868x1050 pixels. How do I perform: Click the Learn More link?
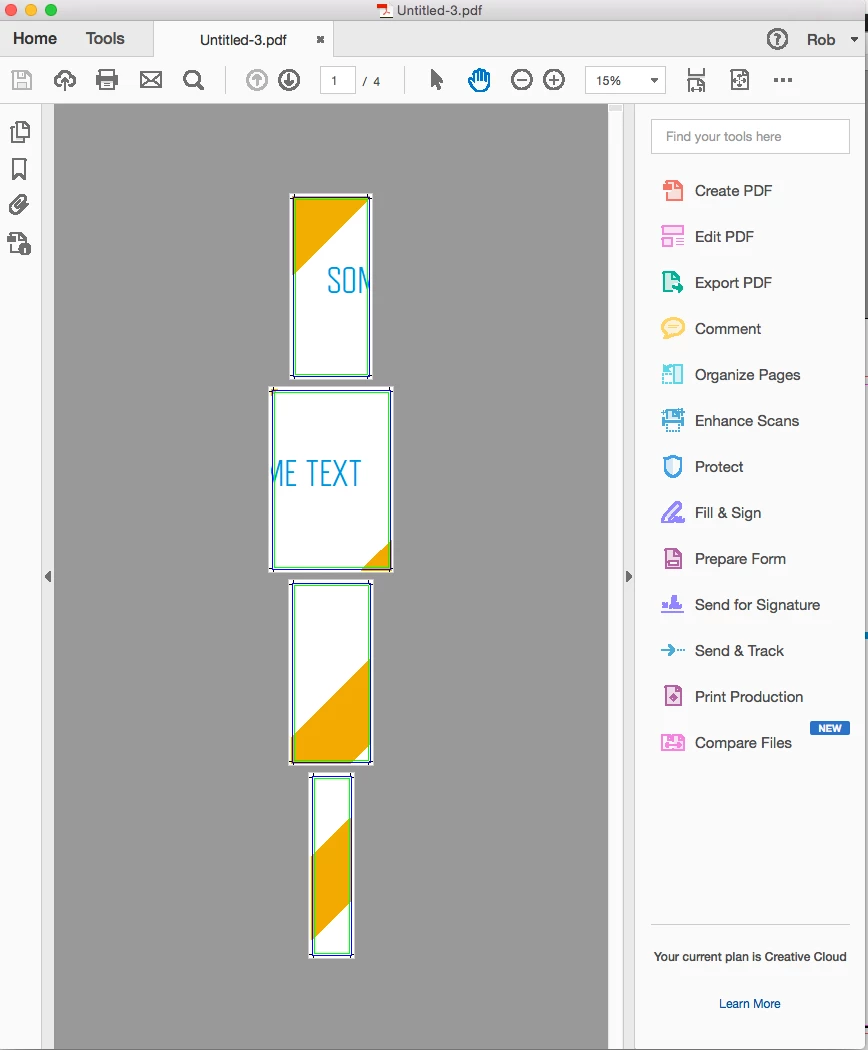[749, 1004]
